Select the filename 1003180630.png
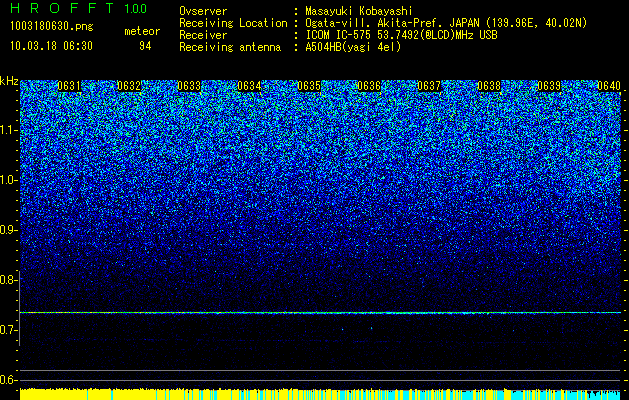Viewport: 629px width, 400px height. [x=52, y=26]
